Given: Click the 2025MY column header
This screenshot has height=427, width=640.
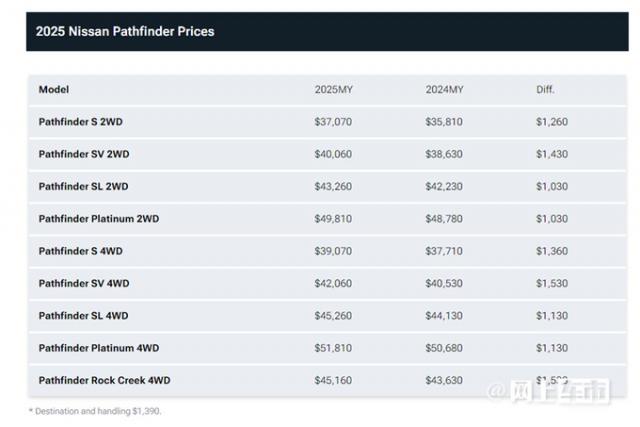Looking at the screenshot, I should click(x=334, y=89).
